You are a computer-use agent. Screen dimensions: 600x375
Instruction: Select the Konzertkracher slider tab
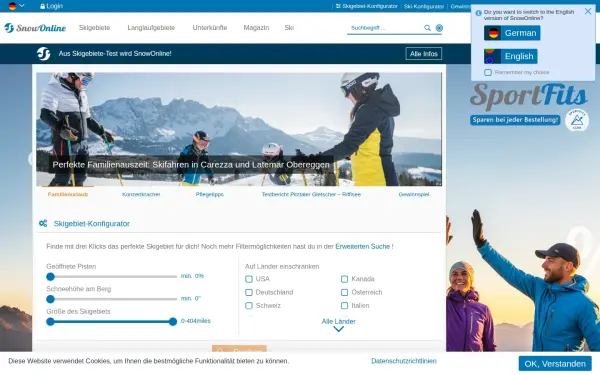point(141,194)
